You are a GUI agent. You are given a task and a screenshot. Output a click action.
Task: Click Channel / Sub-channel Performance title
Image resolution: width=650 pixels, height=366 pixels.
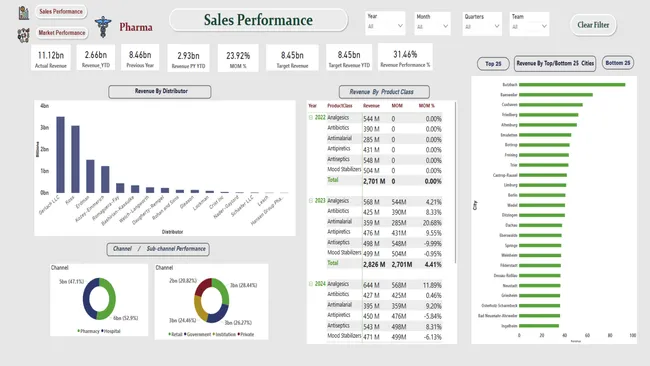click(x=158, y=249)
